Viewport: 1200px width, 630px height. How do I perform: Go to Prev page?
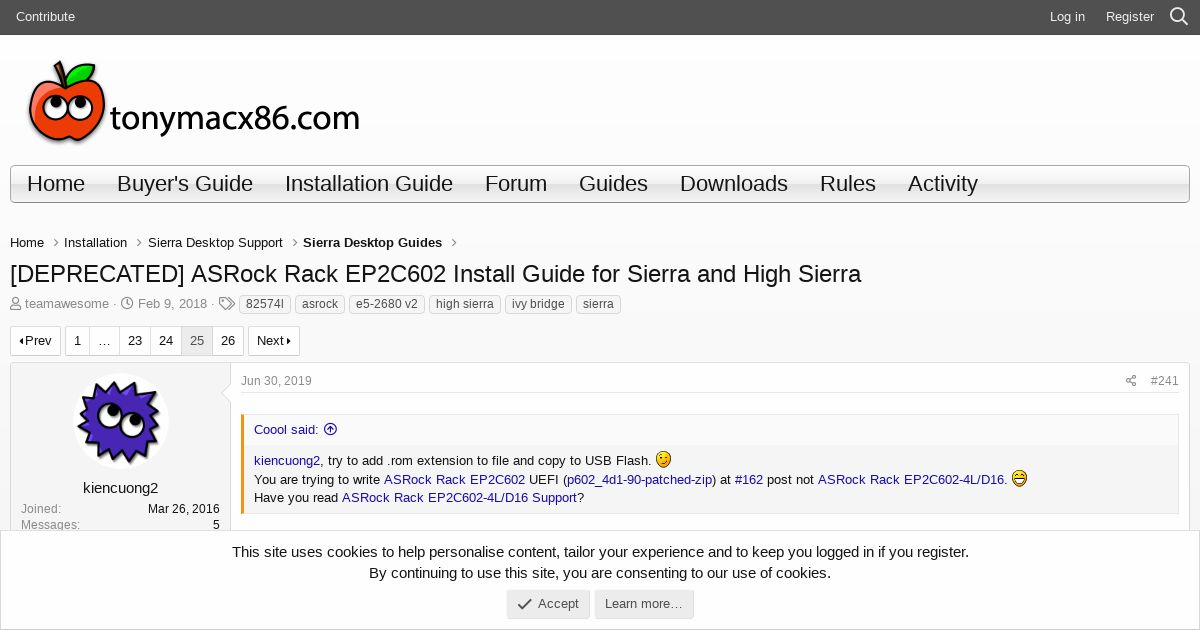pyautogui.click(x=36, y=341)
